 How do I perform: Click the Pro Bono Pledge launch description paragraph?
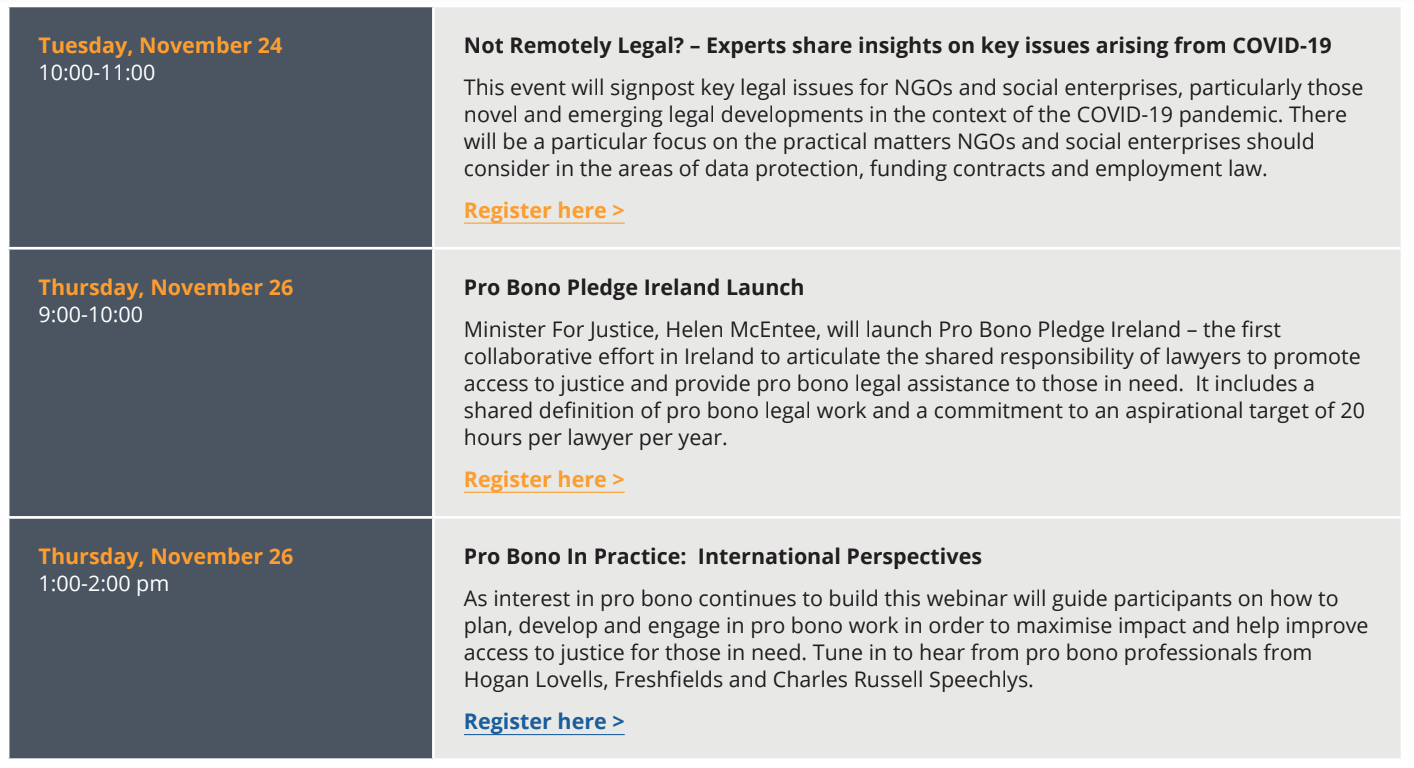click(x=914, y=384)
